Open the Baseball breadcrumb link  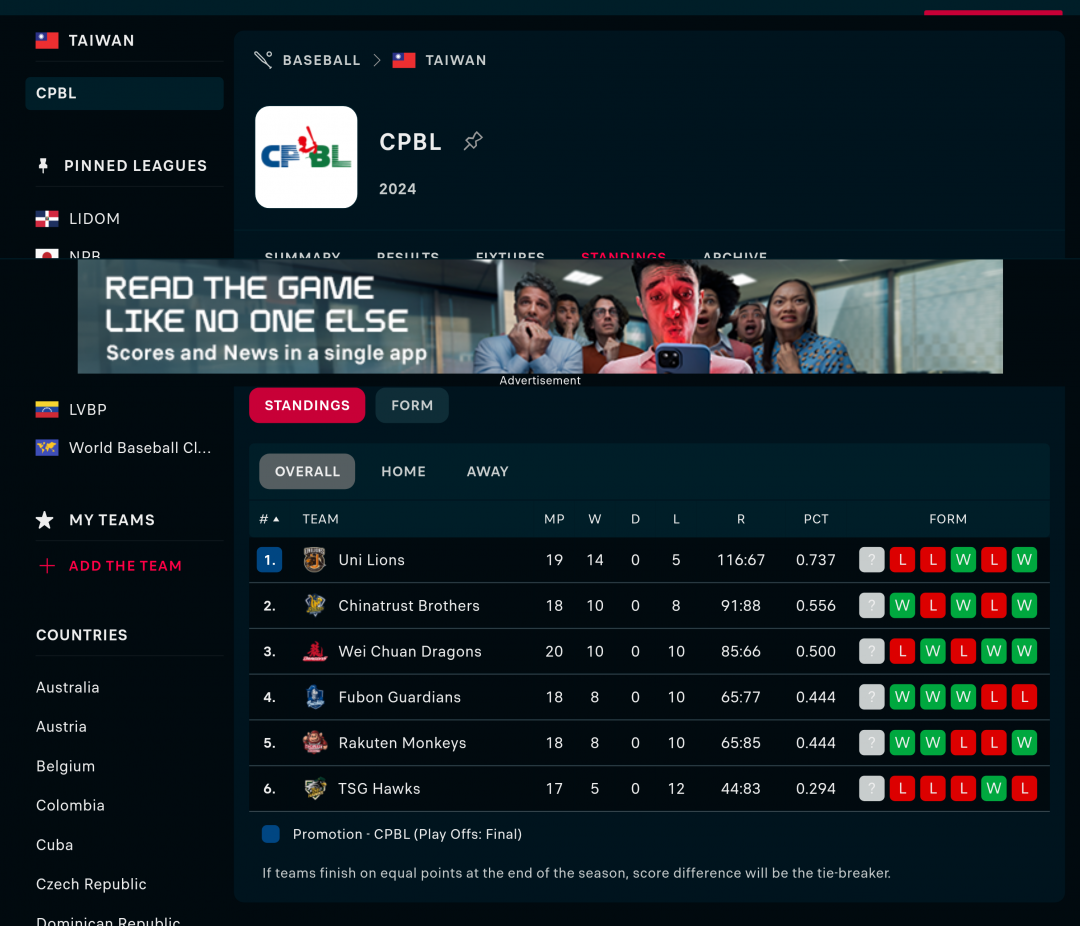pos(322,60)
